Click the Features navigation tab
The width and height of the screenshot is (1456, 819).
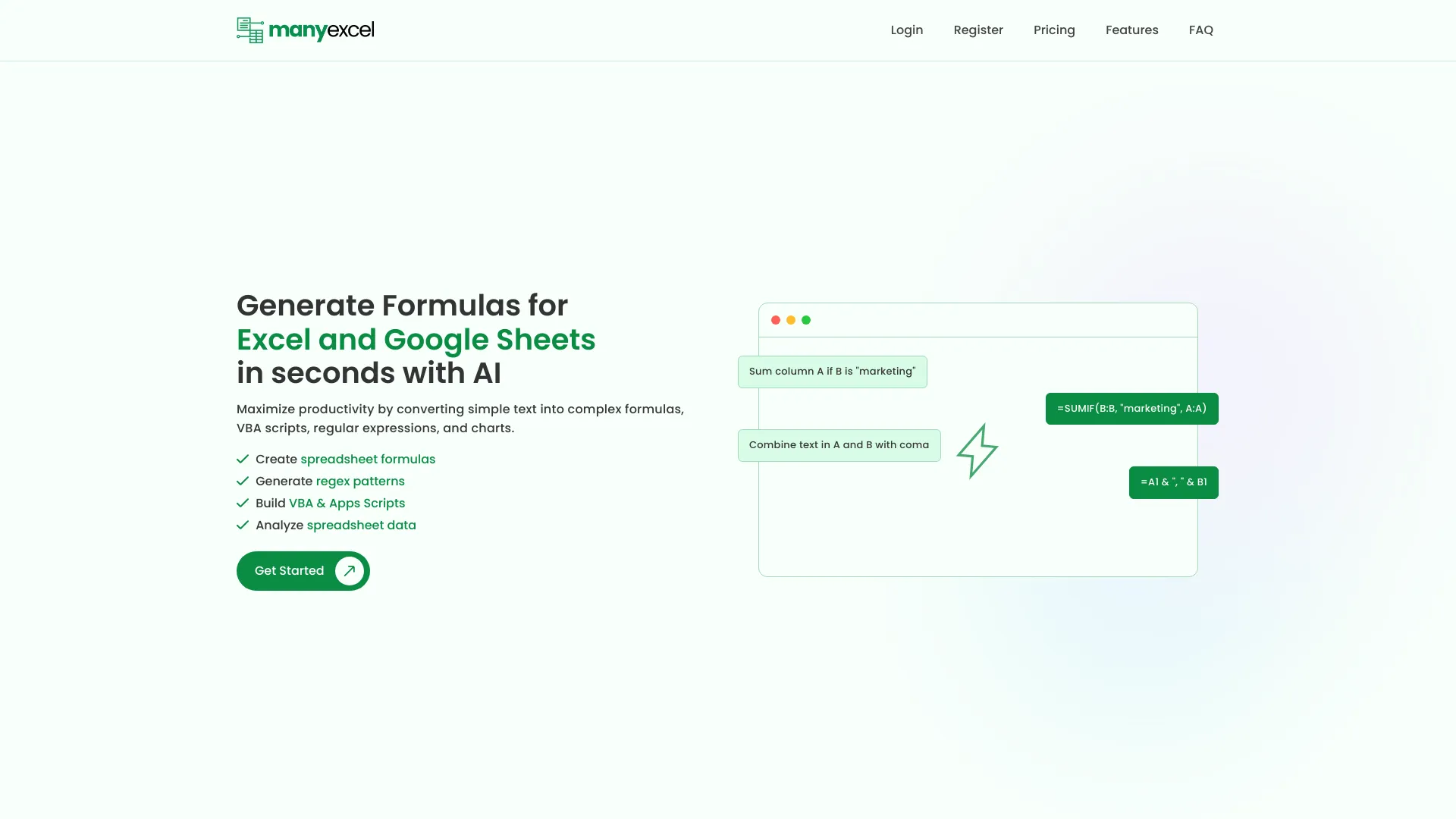[x=1132, y=30]
